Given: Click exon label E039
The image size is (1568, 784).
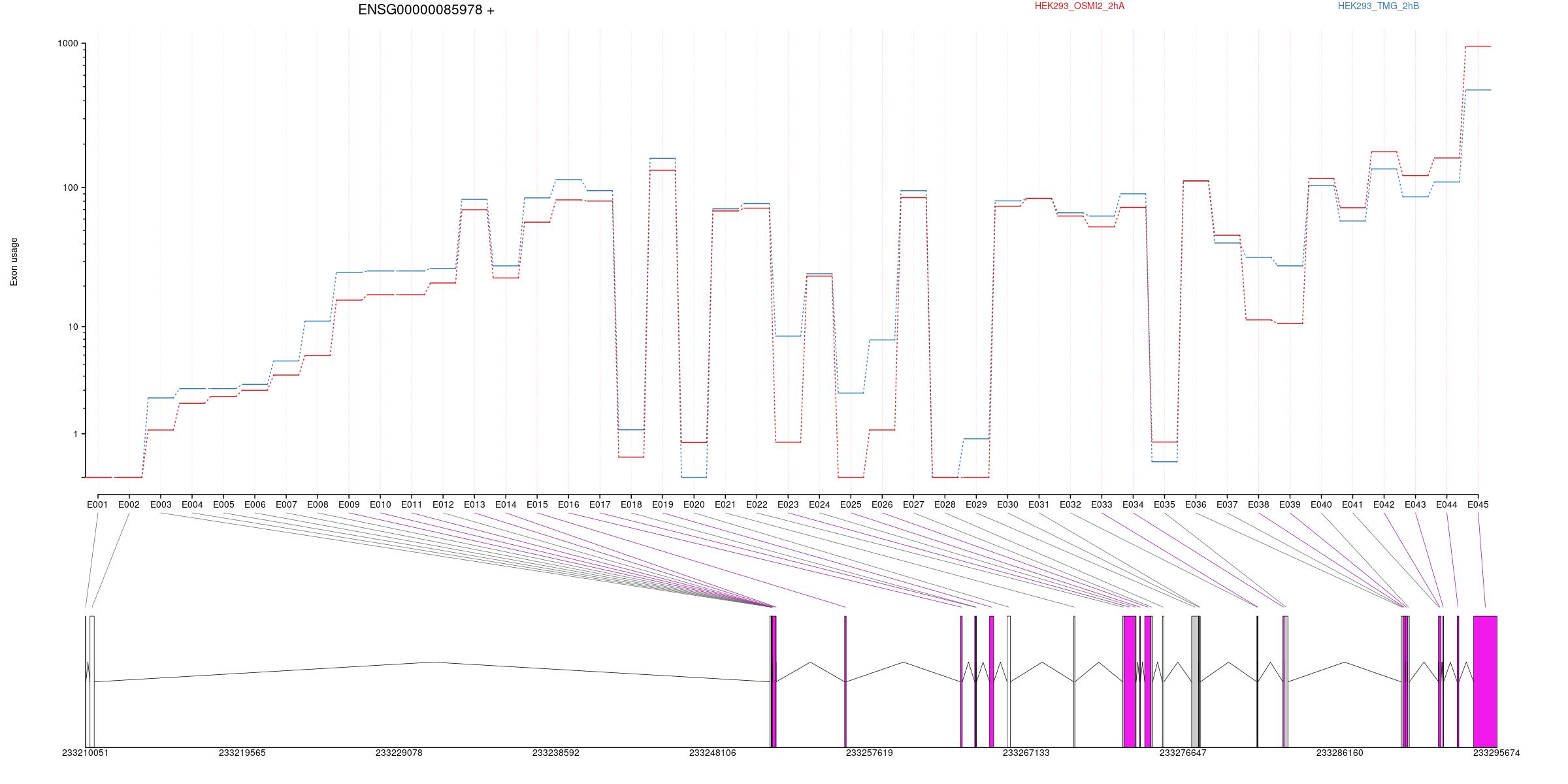Looking at the screenshot, I should tap(1290, 504).
